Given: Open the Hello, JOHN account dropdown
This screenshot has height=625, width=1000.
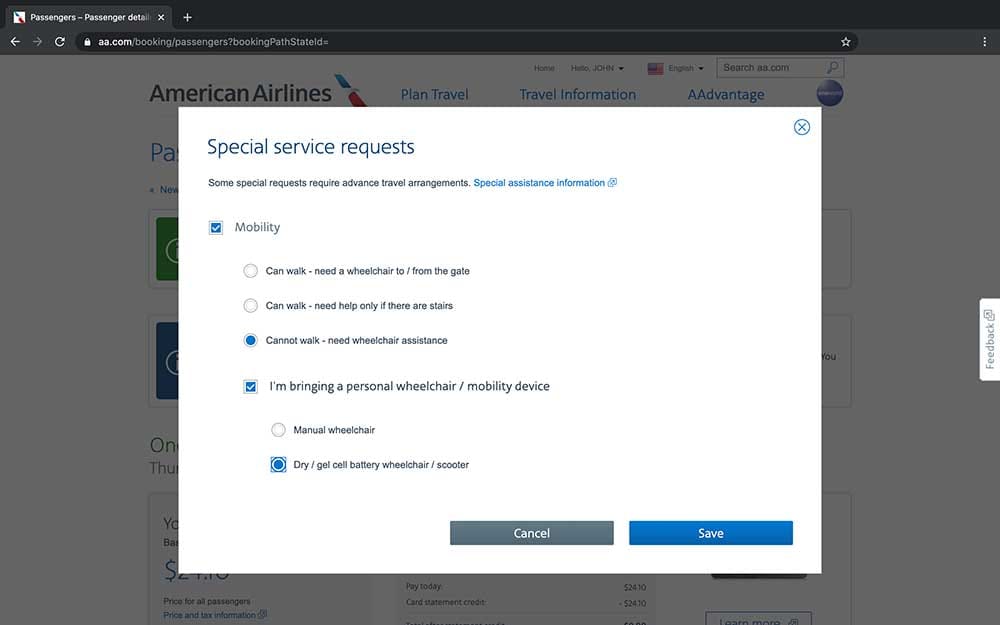Looking at the screenshot, I should pos(595,68).
